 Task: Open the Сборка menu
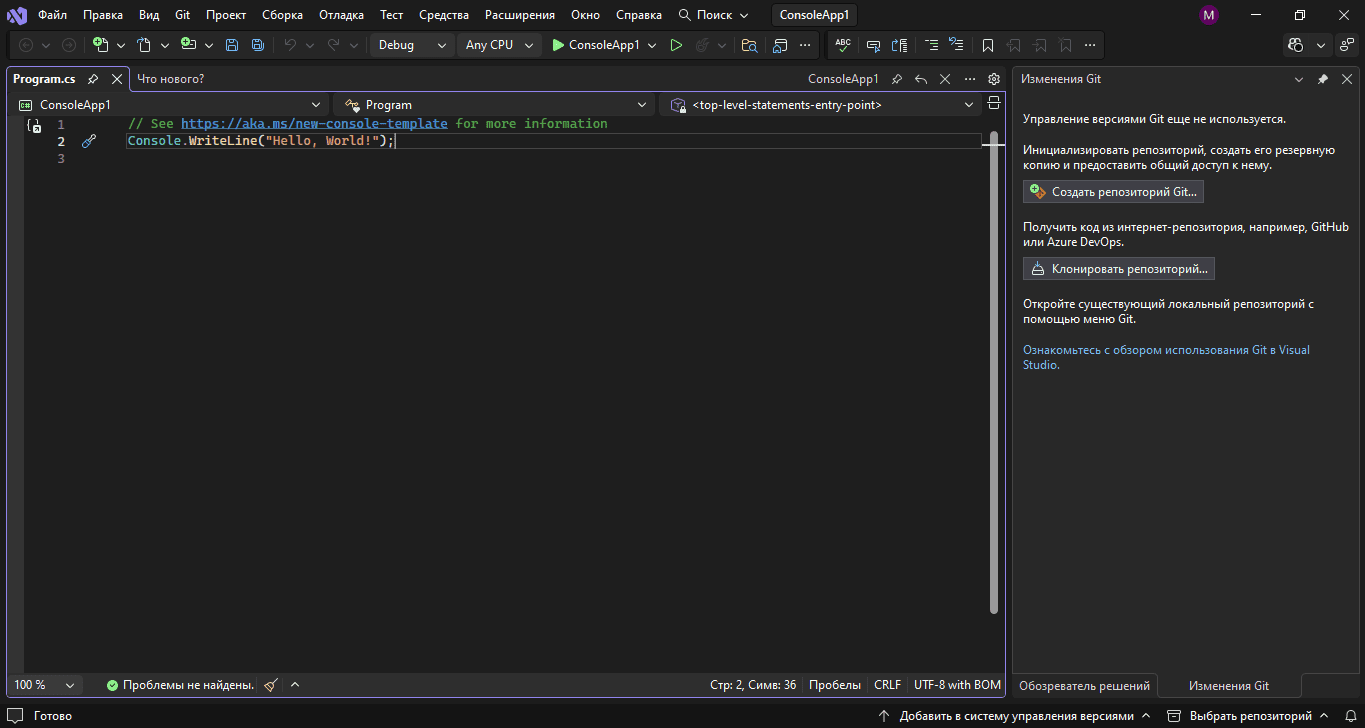point(282,15)
